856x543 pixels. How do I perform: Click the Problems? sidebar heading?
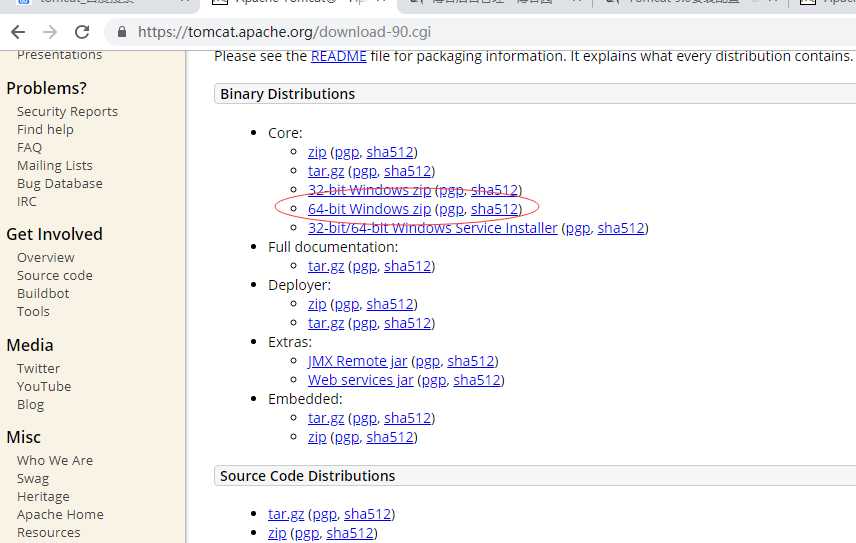46,88
